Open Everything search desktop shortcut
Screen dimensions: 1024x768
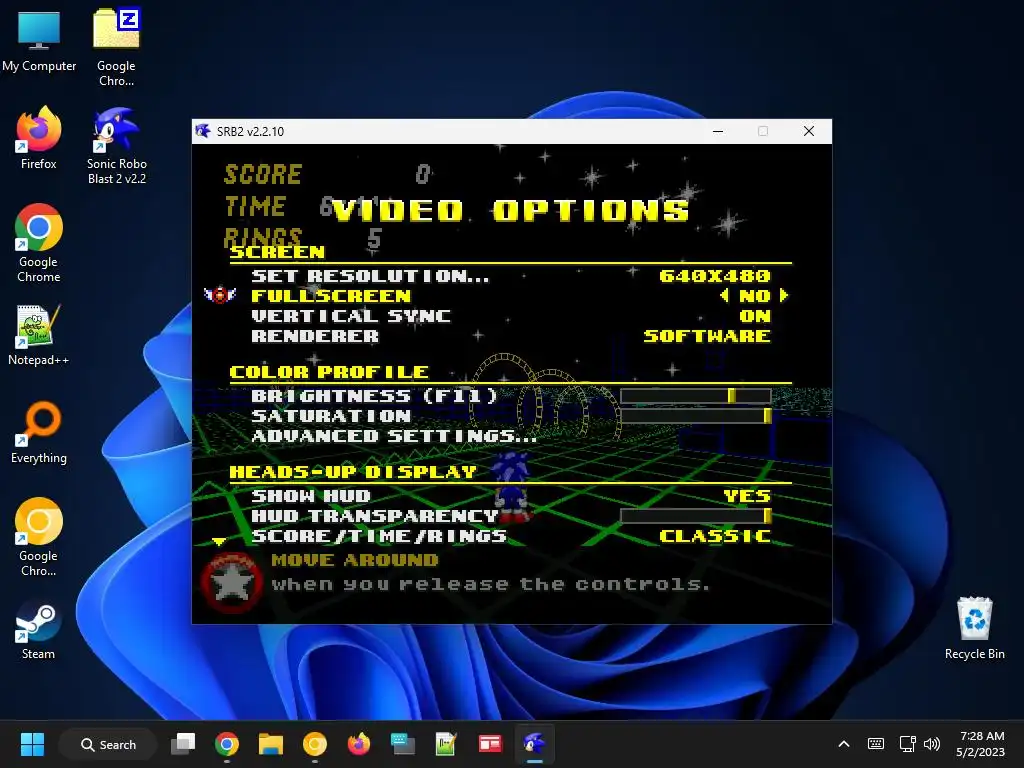pos(39,432)
